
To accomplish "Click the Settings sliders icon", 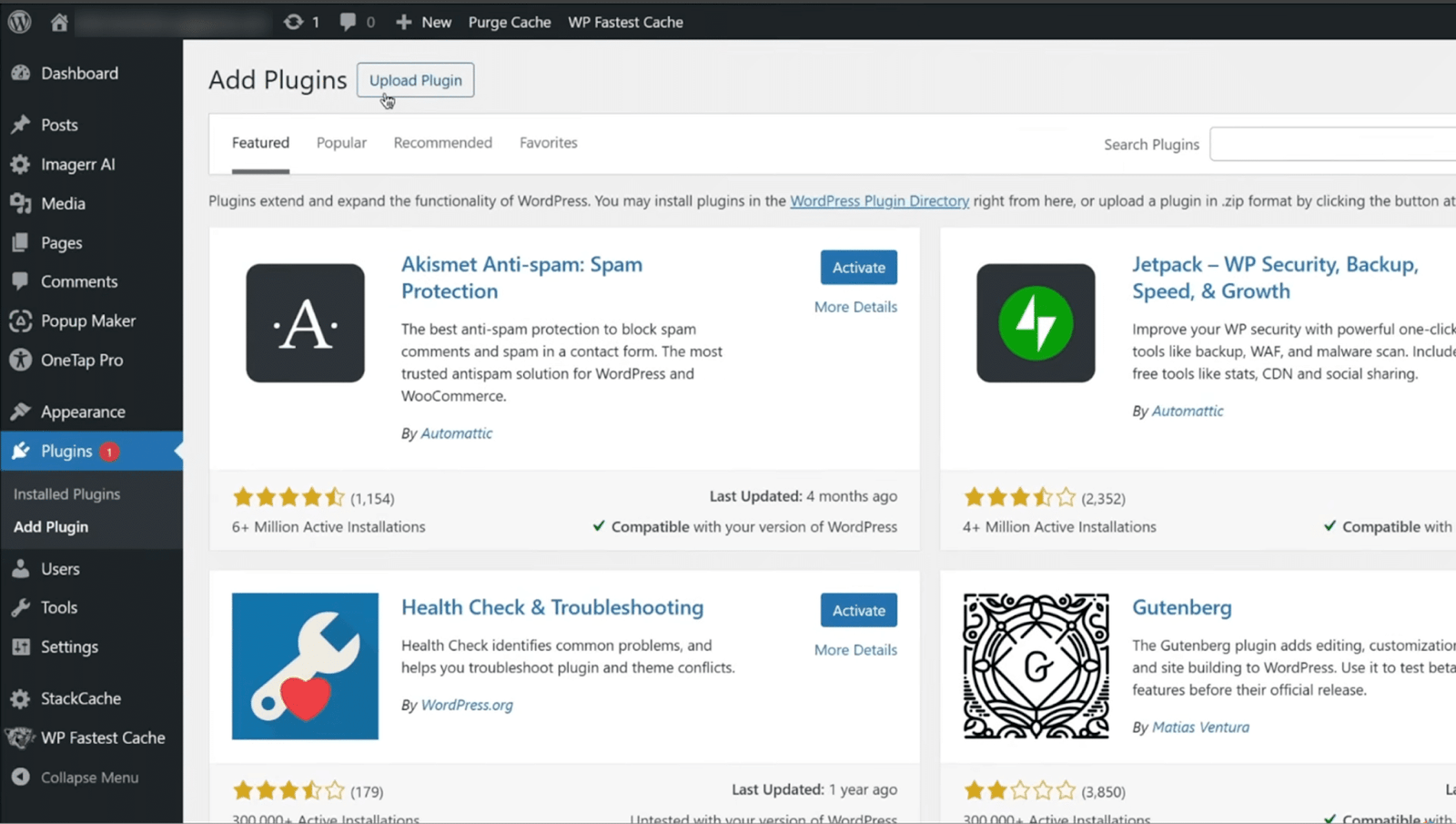I will coord(21,646).
